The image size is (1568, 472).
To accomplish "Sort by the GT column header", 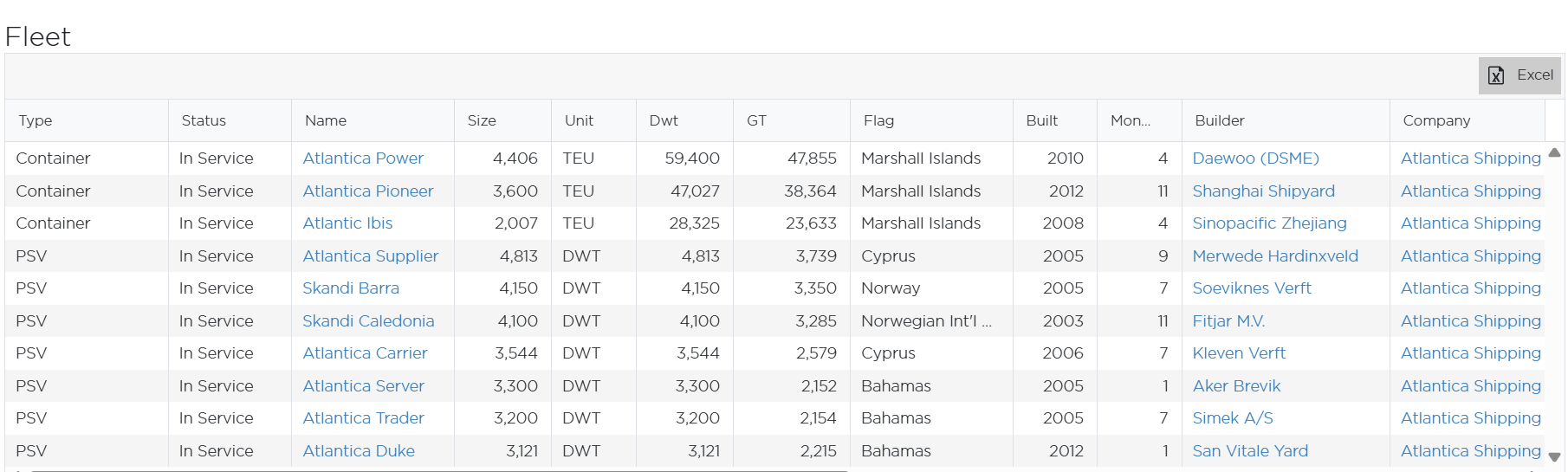I will [792, 120].
